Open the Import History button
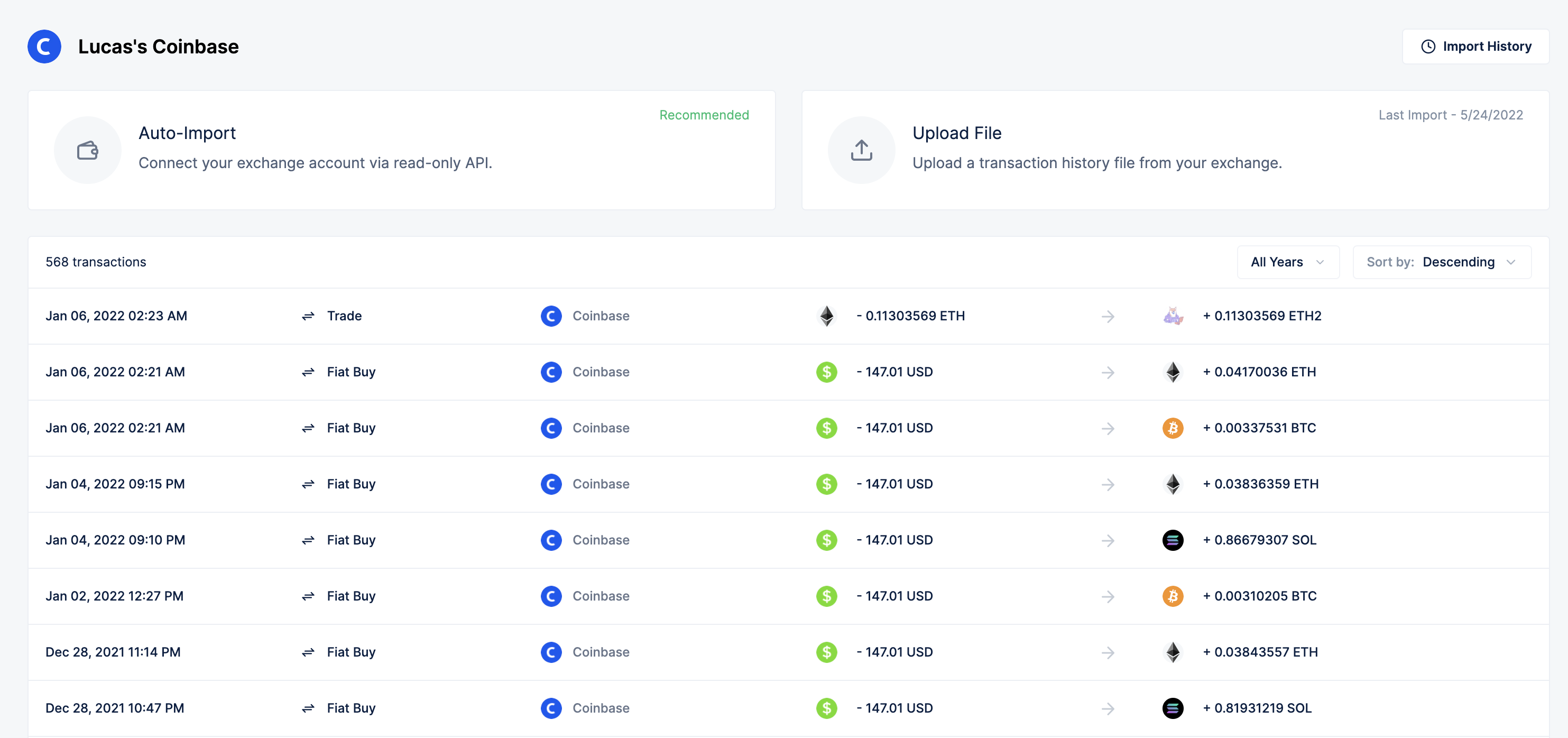1568x738 pixels. coord(1475,47)
